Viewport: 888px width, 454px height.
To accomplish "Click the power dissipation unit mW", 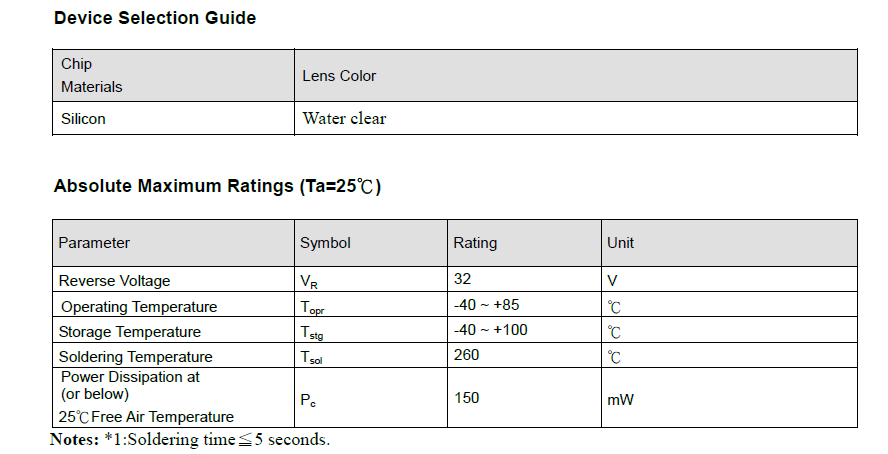I will 620,400.
